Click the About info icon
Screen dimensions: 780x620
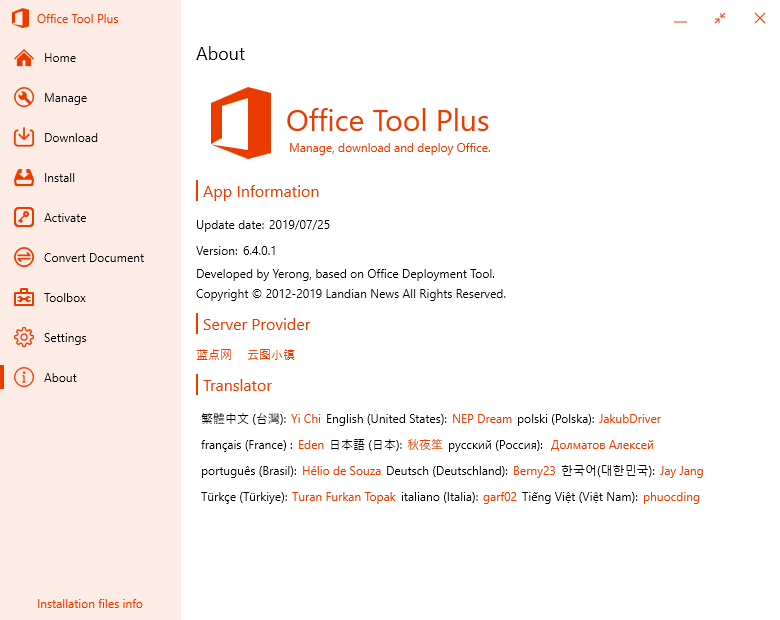click(x=24, y=377)
